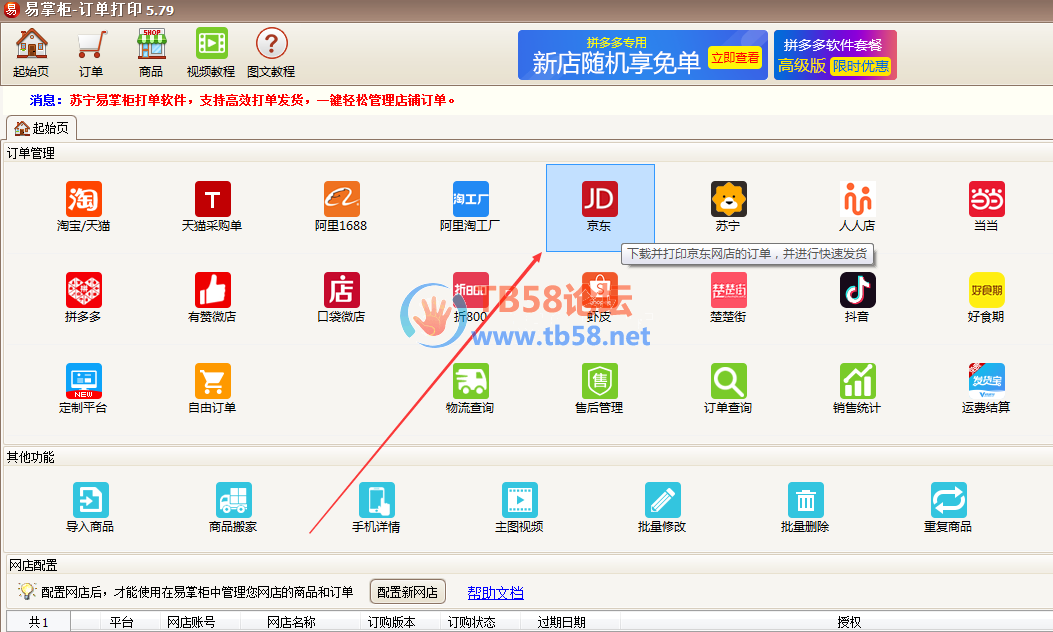This screenshot has width=1053, height=632.
Task: Open the 起始页 home toolbar icon
Action: 31,52
